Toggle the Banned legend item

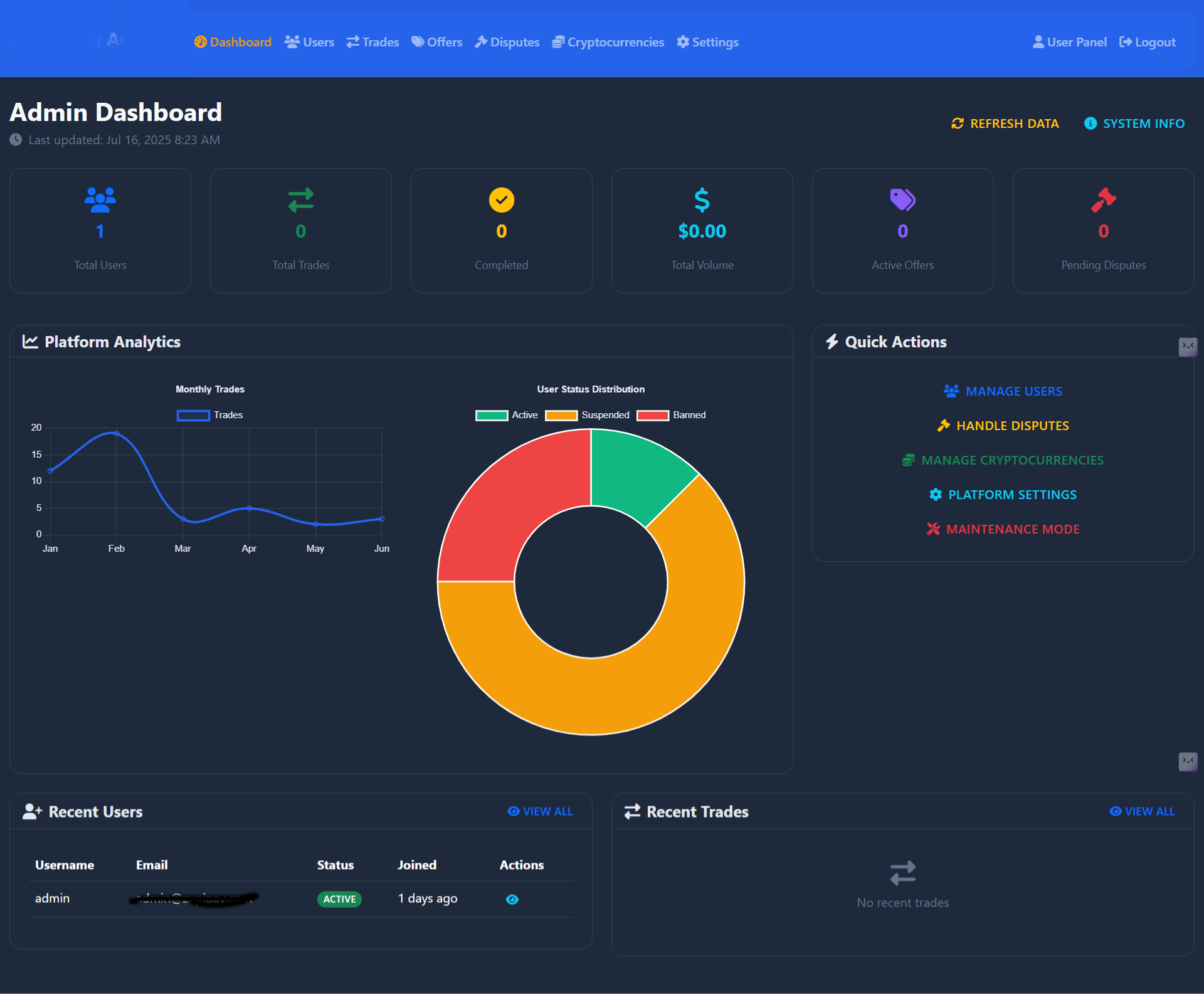click(x=671, y=415)
